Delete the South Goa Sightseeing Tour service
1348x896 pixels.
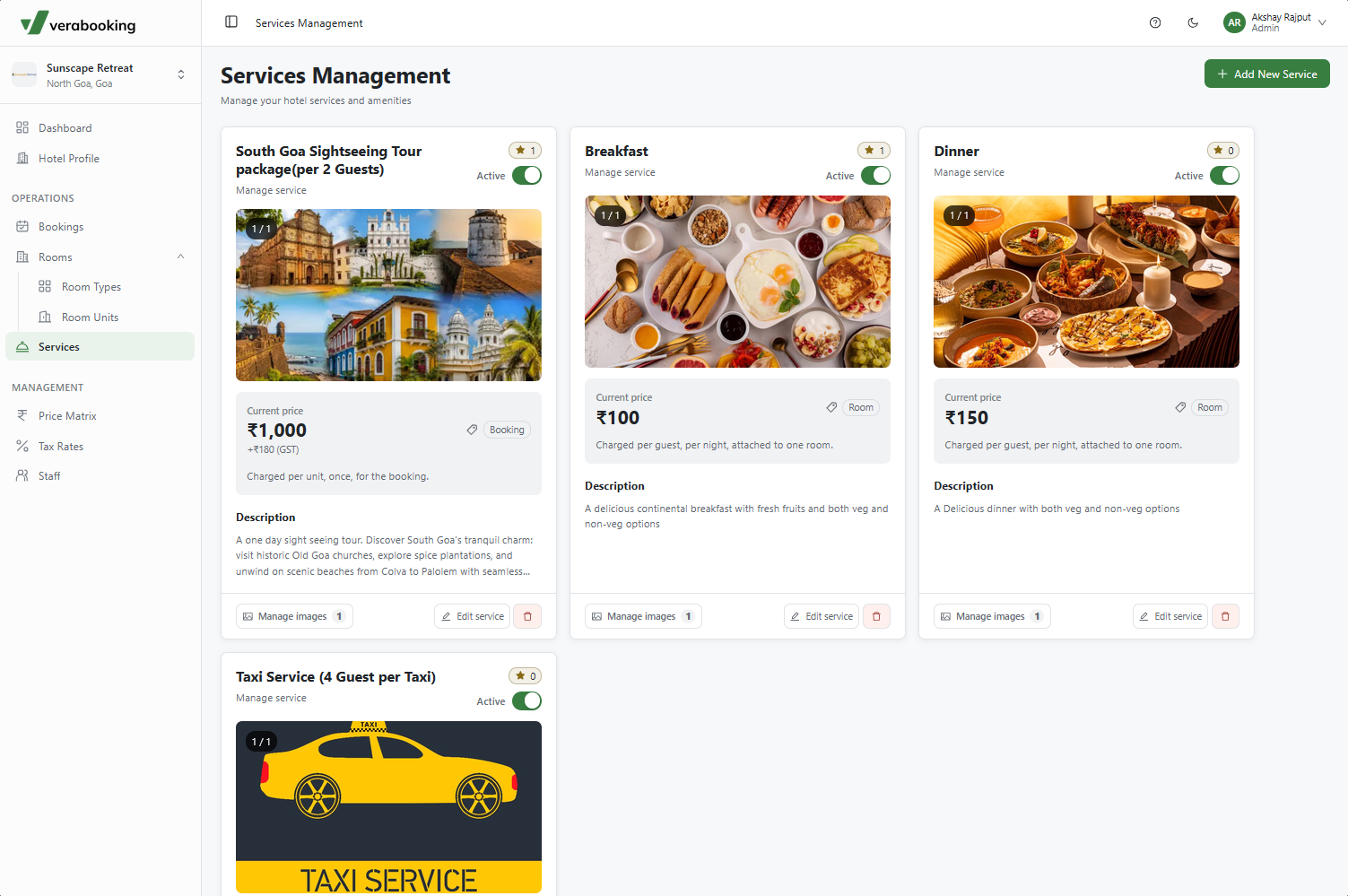coord(527,616)
